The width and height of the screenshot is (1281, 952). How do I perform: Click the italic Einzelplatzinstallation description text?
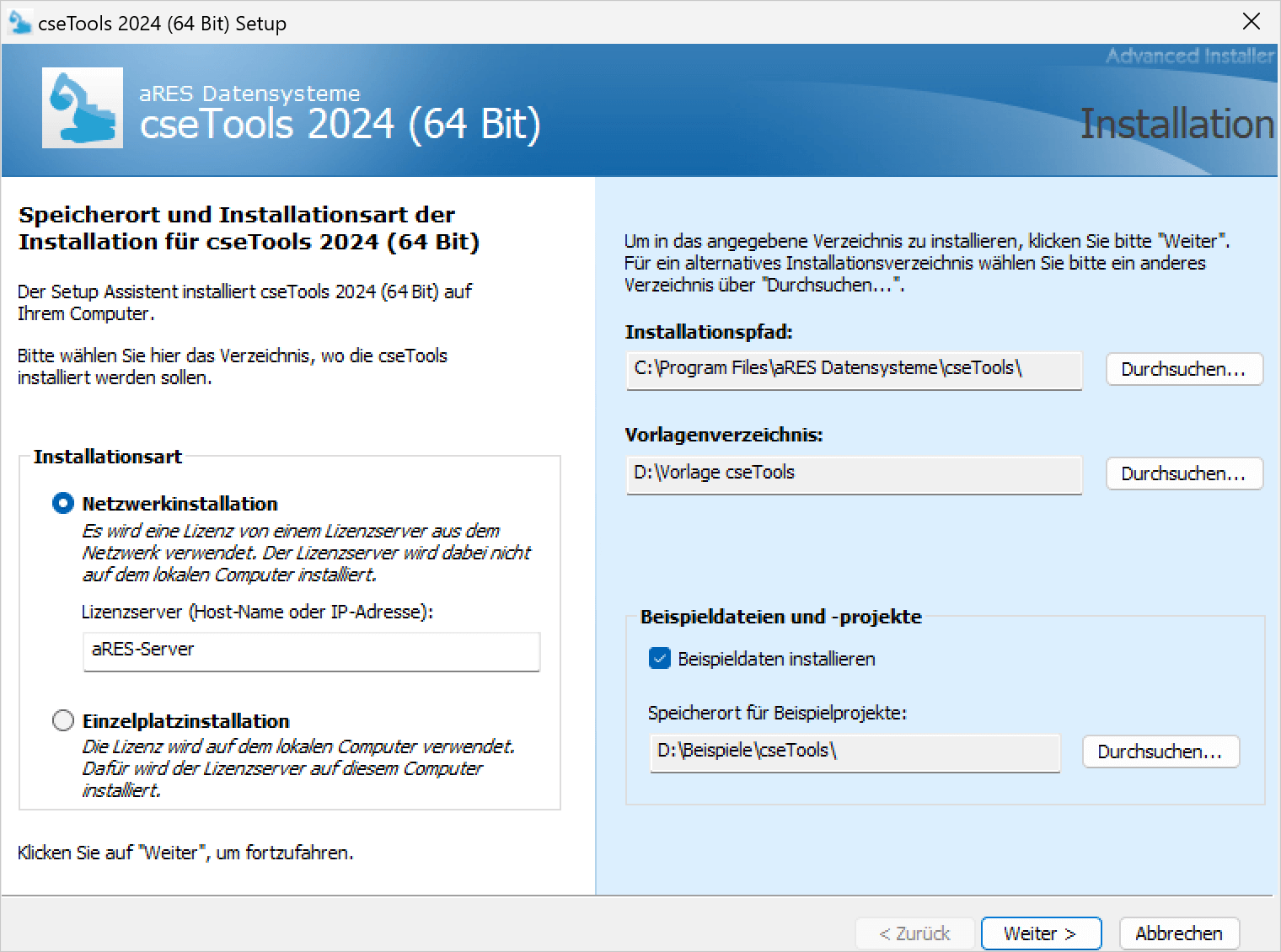click(297, 768)
